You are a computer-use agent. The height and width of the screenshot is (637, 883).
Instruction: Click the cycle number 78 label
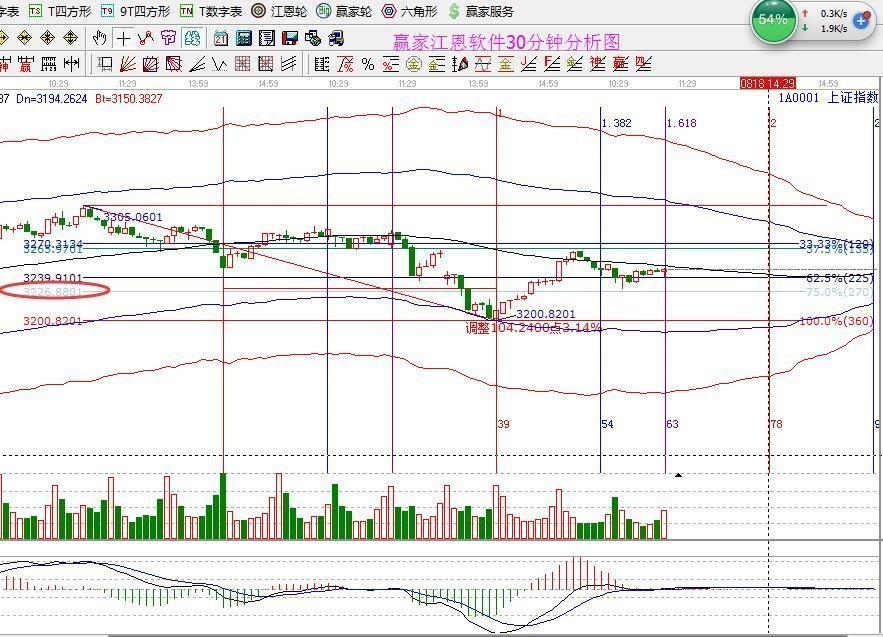point(777,424)
